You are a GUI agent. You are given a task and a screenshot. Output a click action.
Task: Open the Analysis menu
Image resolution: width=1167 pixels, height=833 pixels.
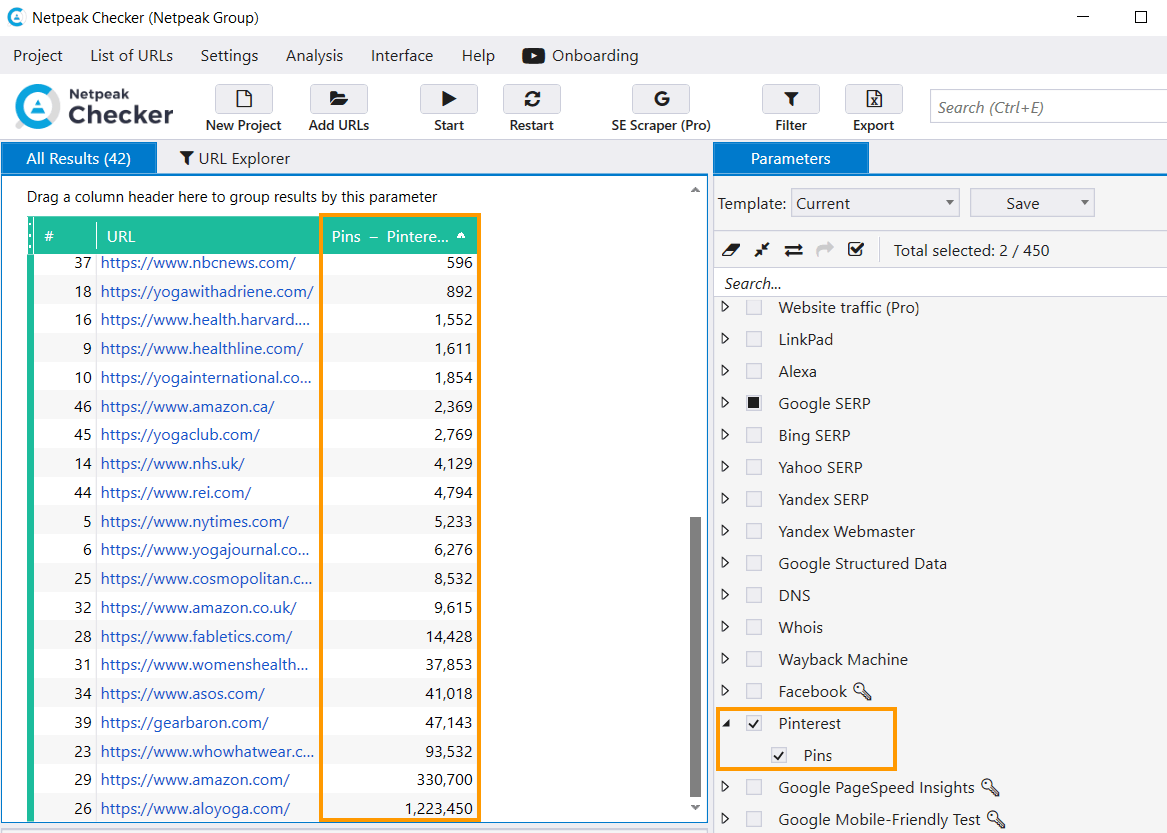coord(314,56)
